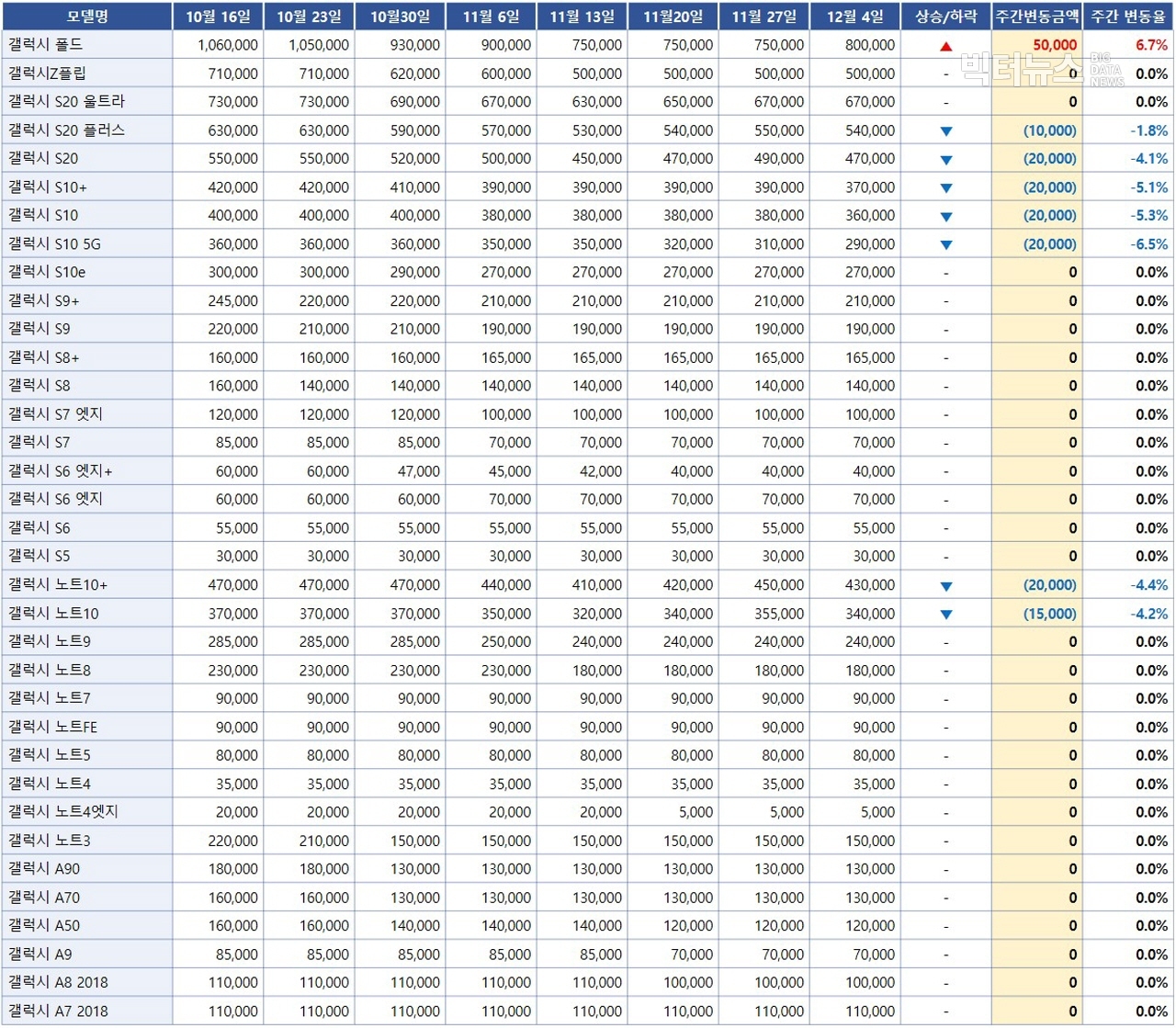Screen dimensions: 1176x1028
Task: Select the 10월 16일 column header
Action: [218, 16]
